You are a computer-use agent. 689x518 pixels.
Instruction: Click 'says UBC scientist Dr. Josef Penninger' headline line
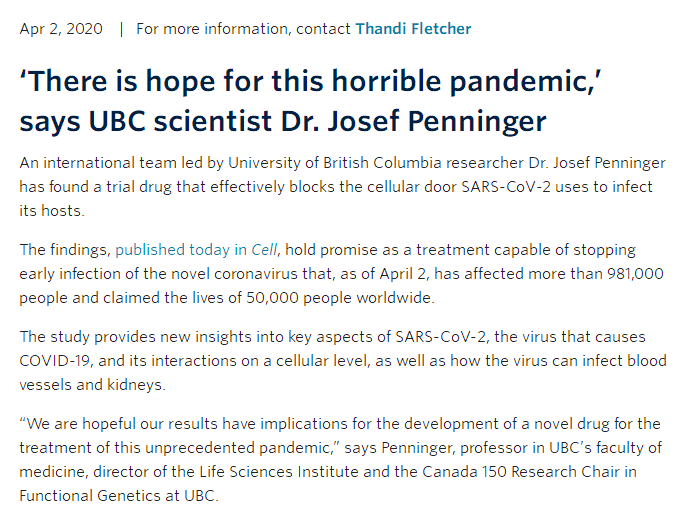click(x=283, y=121)
